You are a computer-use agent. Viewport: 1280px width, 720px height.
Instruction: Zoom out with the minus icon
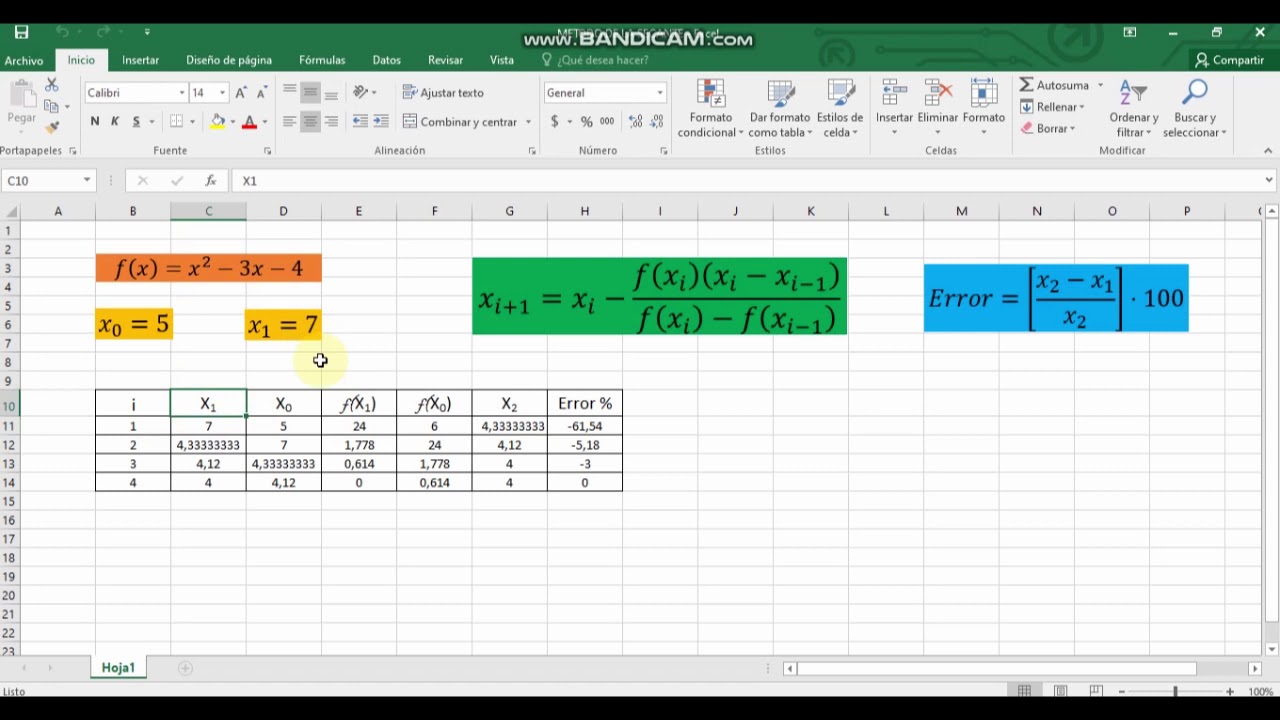pyautogui.click(x=1122, y=691)
